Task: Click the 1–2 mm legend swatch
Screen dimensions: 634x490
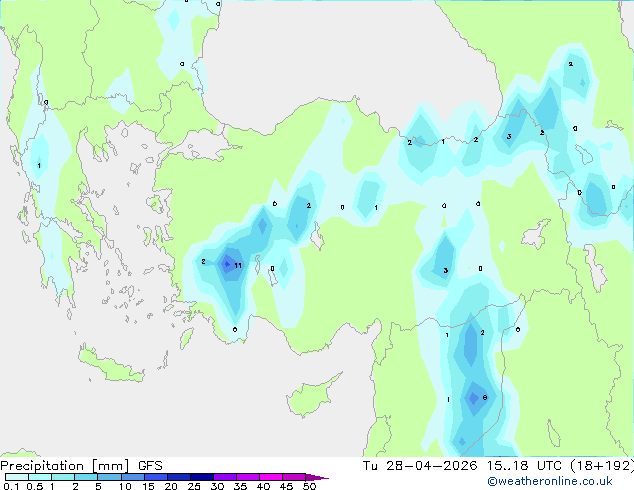Action: tap(63, 477)
